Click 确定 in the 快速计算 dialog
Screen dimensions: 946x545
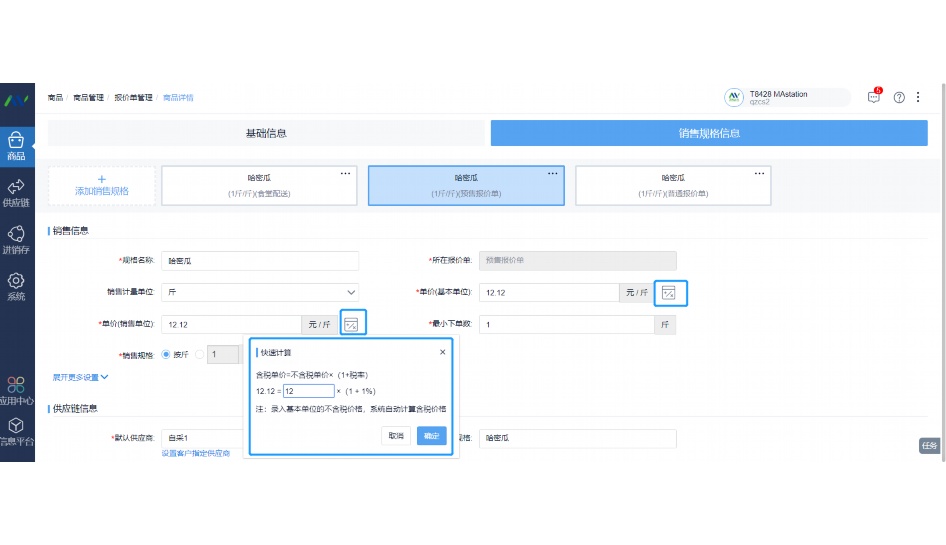coord(431,436)
